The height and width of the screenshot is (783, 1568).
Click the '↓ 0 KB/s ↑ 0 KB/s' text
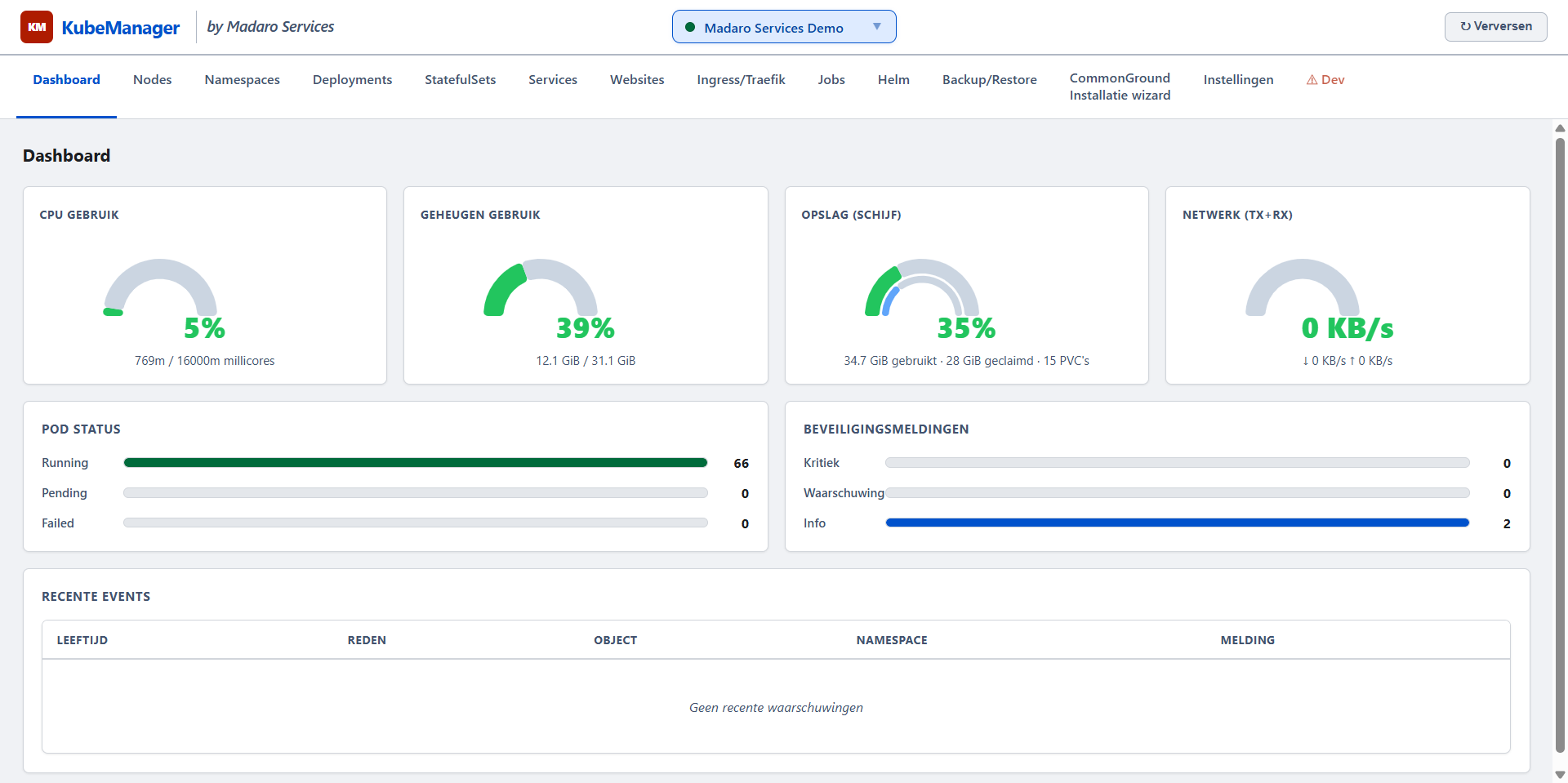pyautogui.click(x=1347, y=361)
